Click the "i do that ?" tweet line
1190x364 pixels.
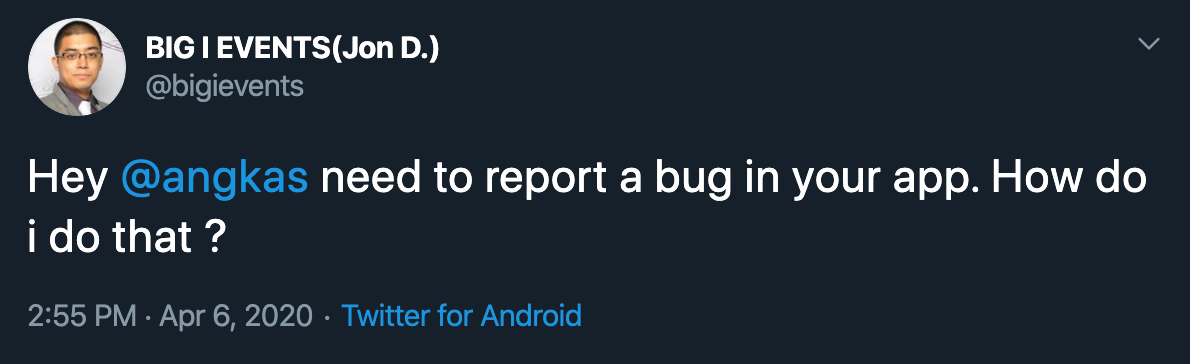pos(124,239)
